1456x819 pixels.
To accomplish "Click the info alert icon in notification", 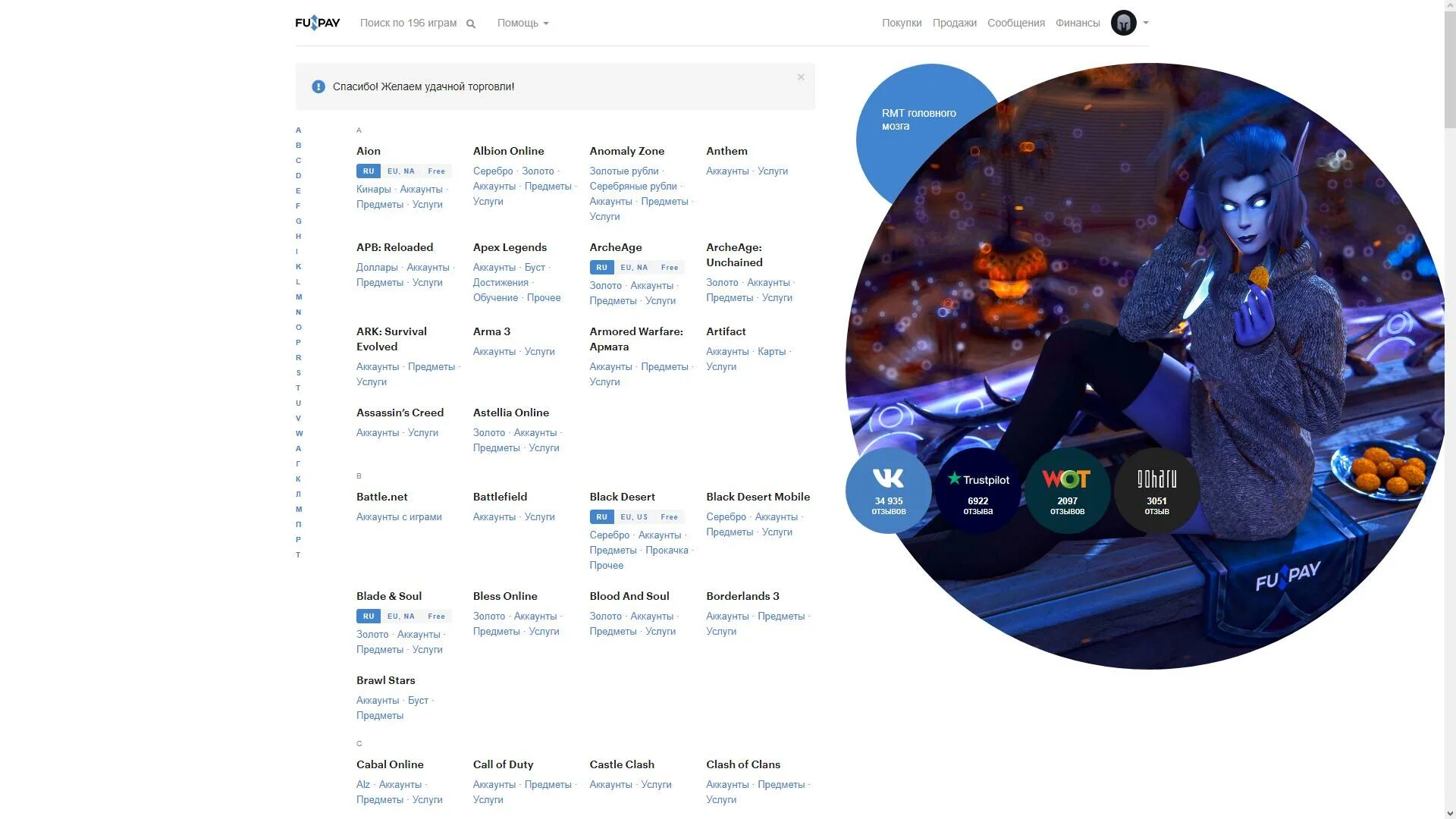I will point(318,86).
